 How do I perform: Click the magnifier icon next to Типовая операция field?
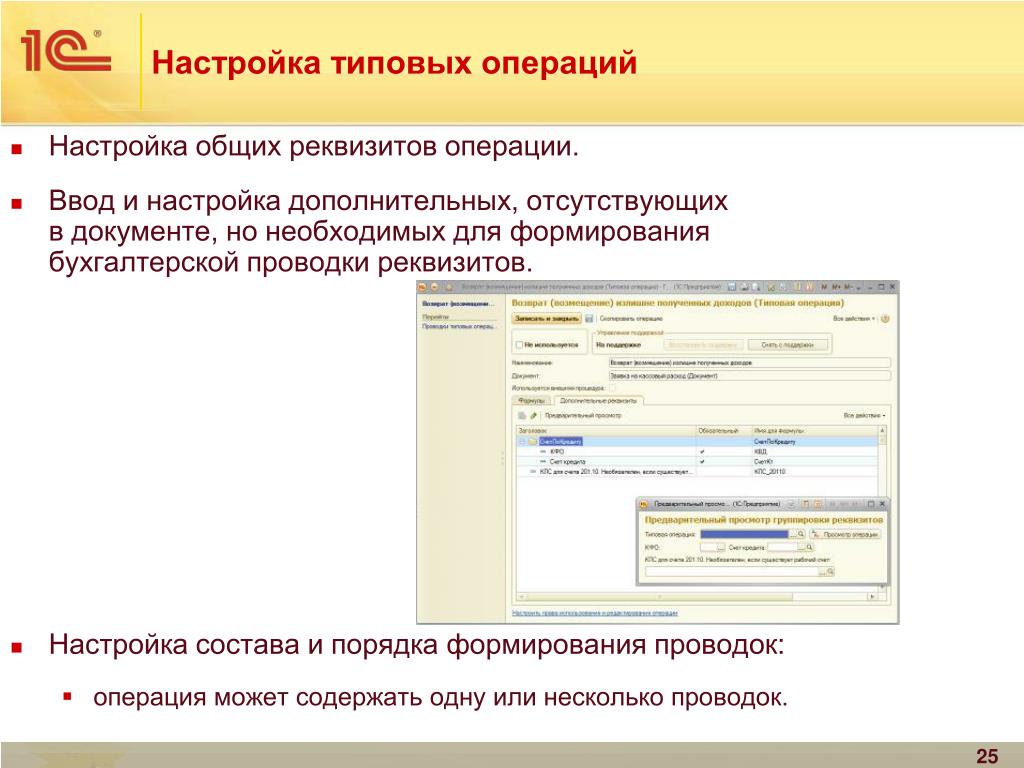pos(801,534)
